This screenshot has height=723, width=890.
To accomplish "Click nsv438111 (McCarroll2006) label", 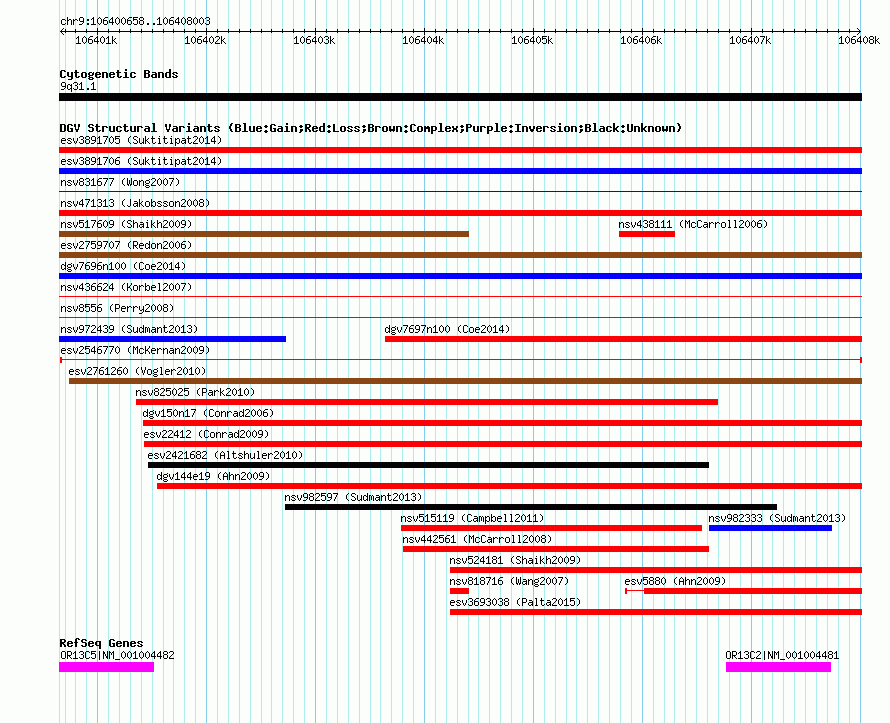I will 693,224.
